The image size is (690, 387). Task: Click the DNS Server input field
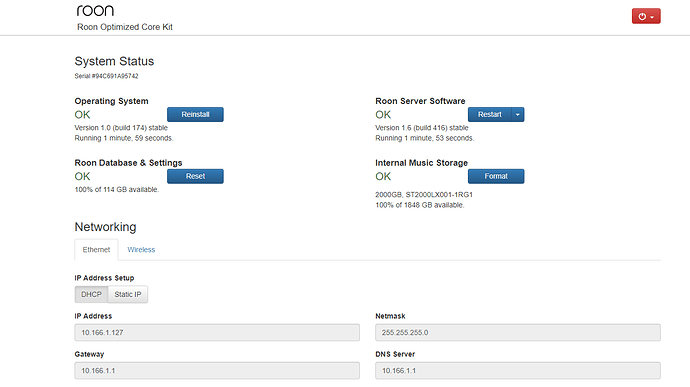coord(518,371)
